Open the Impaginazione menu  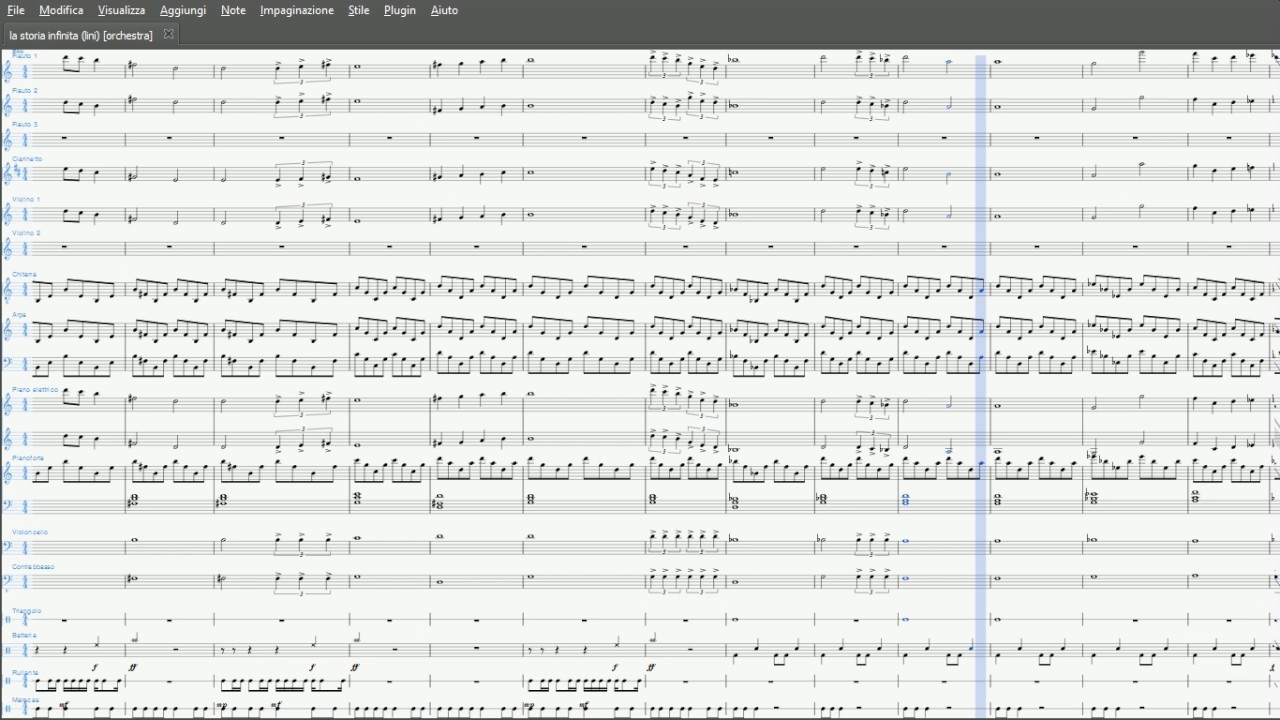pyautogui.click(x=297, y=10)
